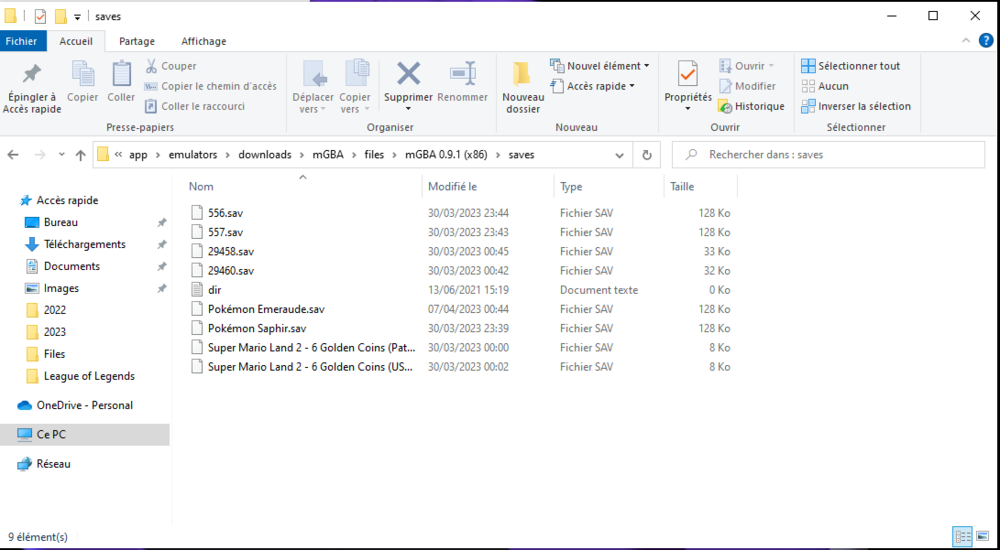Image resolution: width=1000 pixels, height=550 pixels.
Task: Open the address bar history dropdown chevron
Action: [x=621, y=155]
